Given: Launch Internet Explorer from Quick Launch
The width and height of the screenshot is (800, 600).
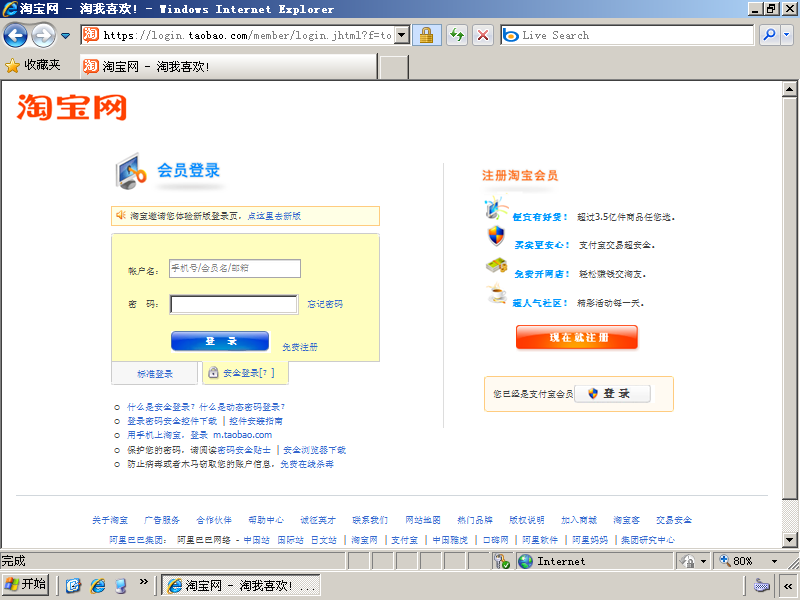Looking at the screenshot, I should click(x=97, y=585).
